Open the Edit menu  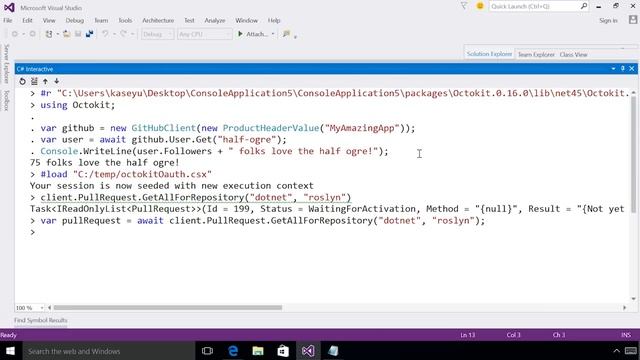[27, 20]
